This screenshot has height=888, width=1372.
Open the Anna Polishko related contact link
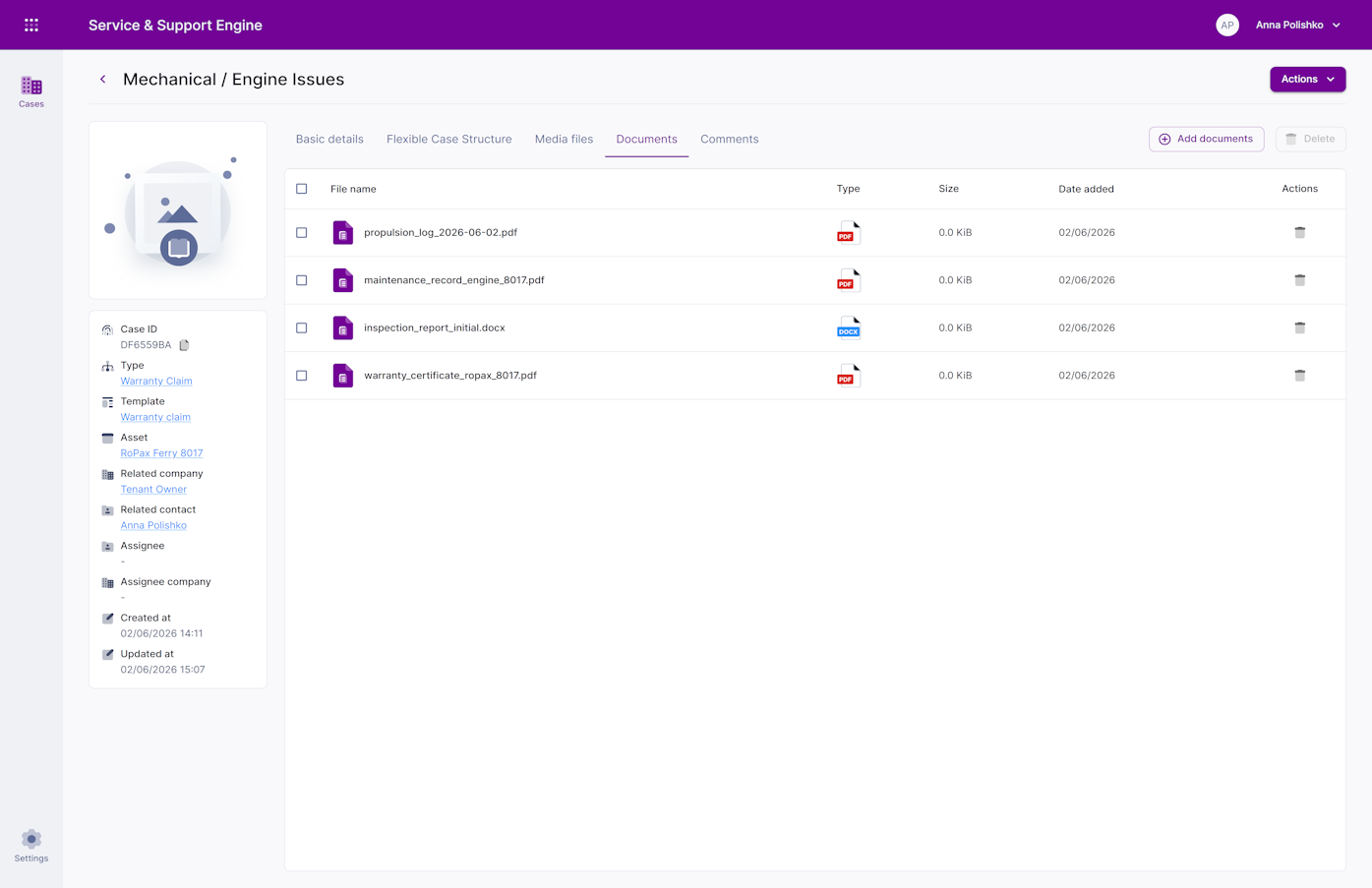[153, 525]
